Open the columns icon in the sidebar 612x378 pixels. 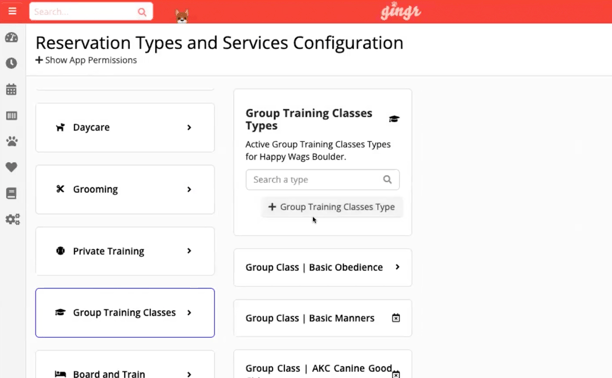11,116
